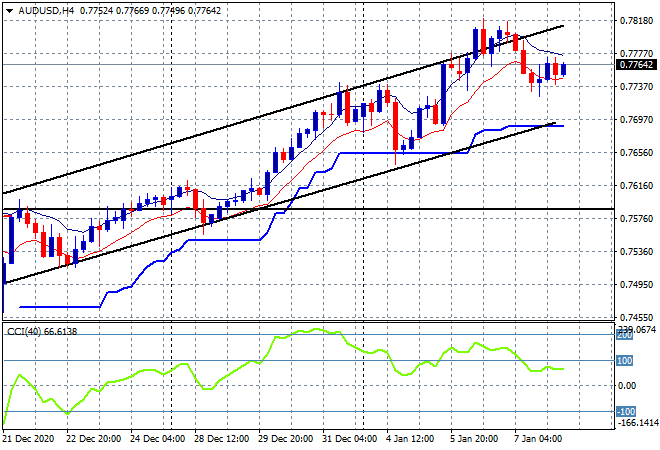660x450 pixels.
Task: Click the CCI -100 level label
Action: tap(626, 411)
